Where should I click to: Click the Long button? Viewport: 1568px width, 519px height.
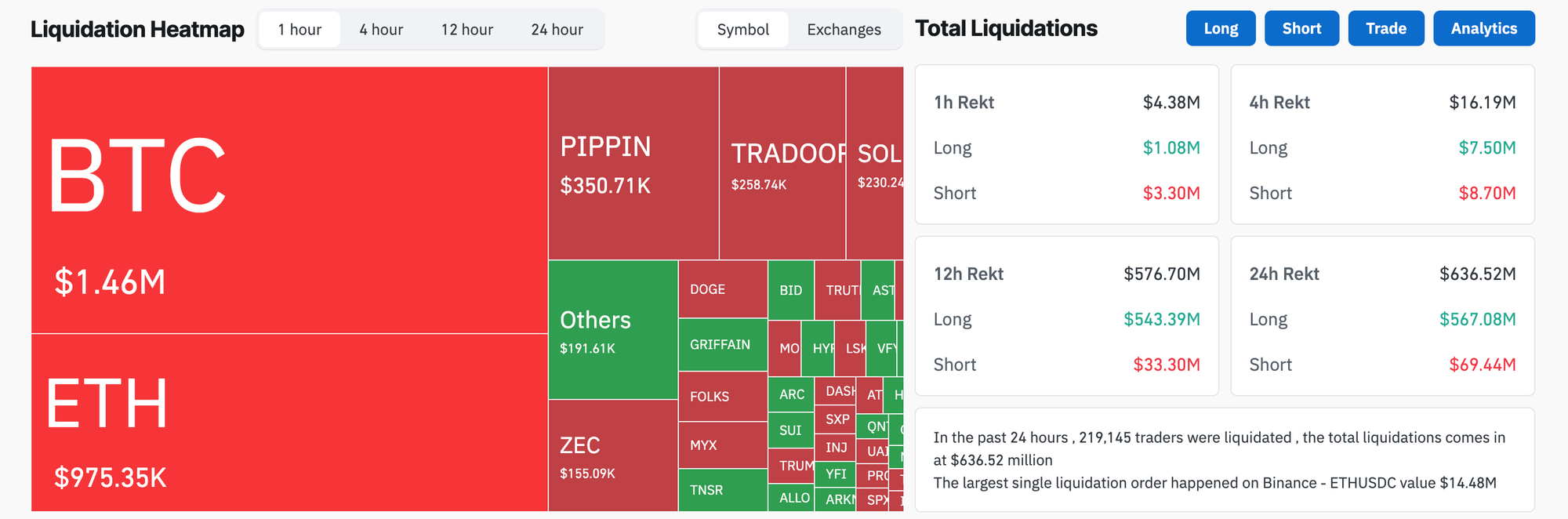point(1221,27)
